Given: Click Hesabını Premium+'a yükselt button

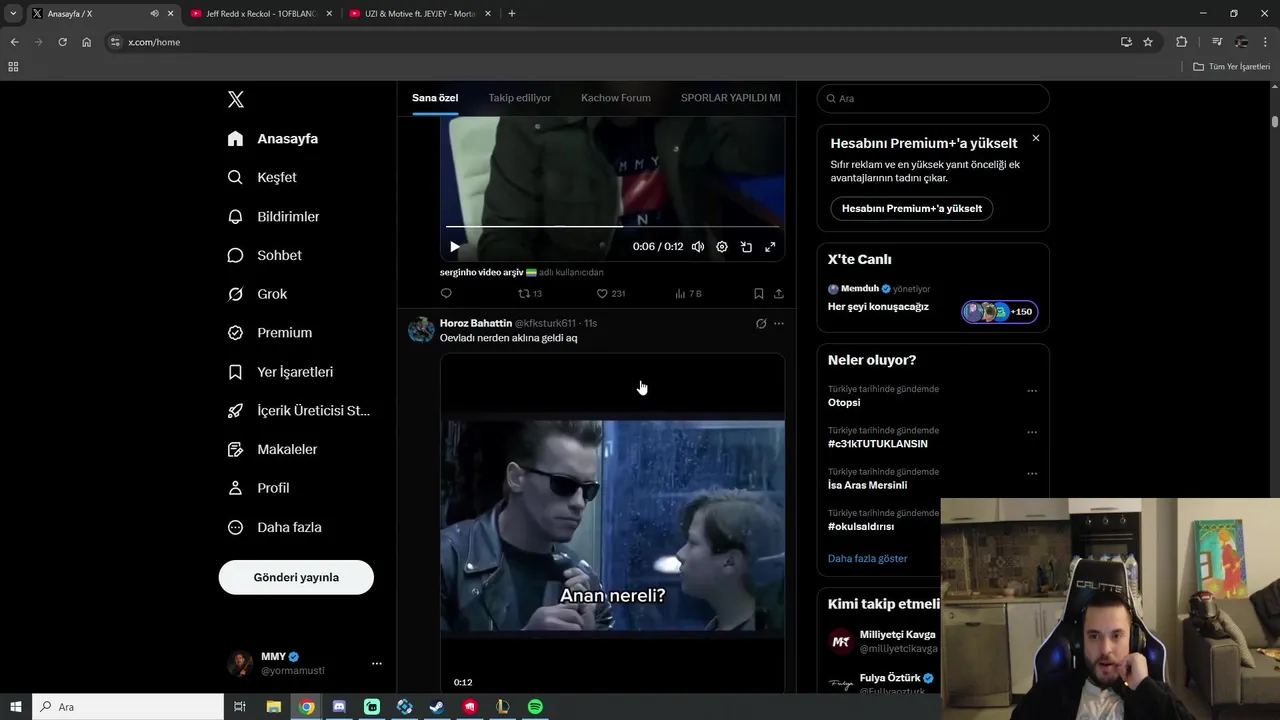Looking at the screenshot, I should pos(911,208).
